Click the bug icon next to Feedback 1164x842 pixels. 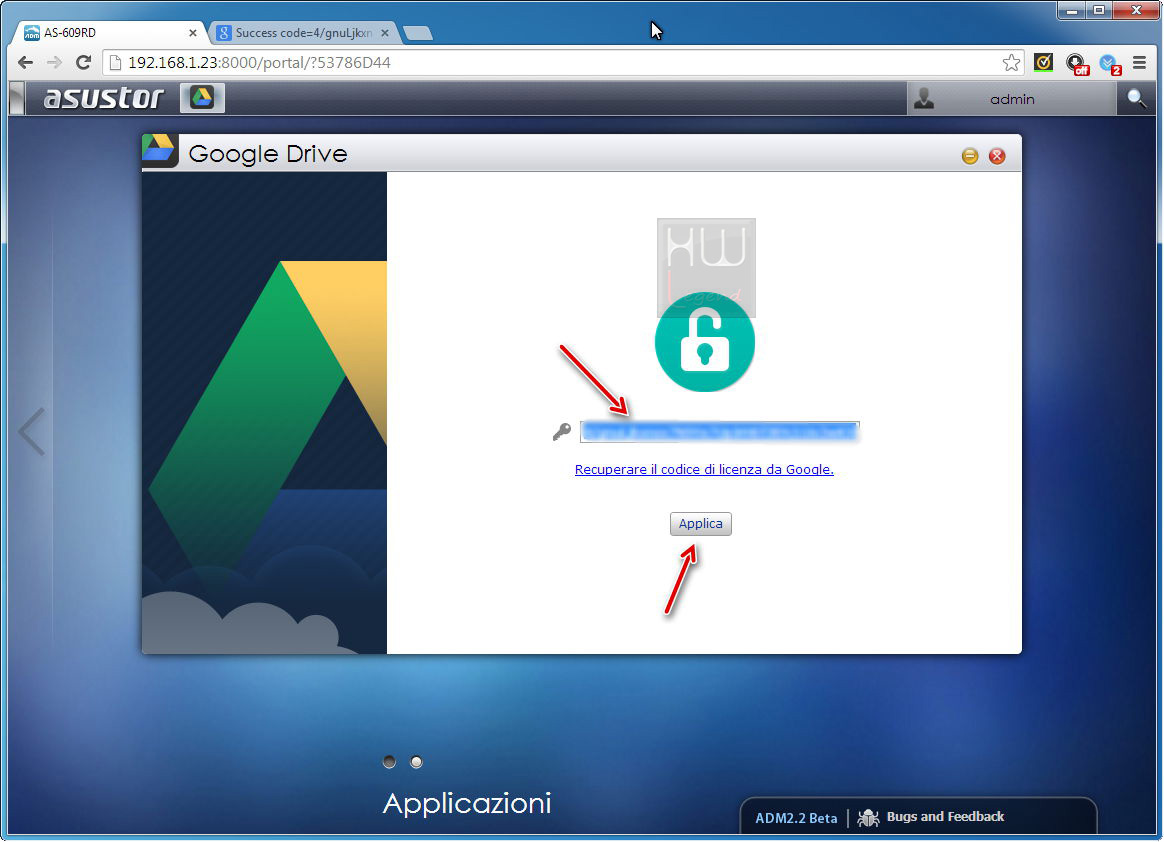tap(868, 817)
